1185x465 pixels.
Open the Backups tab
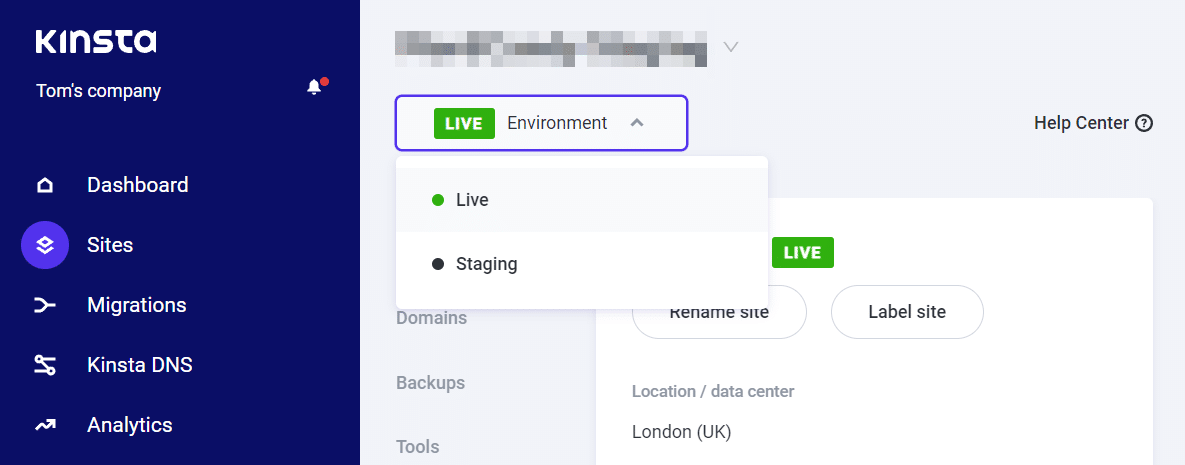(430, 383)
